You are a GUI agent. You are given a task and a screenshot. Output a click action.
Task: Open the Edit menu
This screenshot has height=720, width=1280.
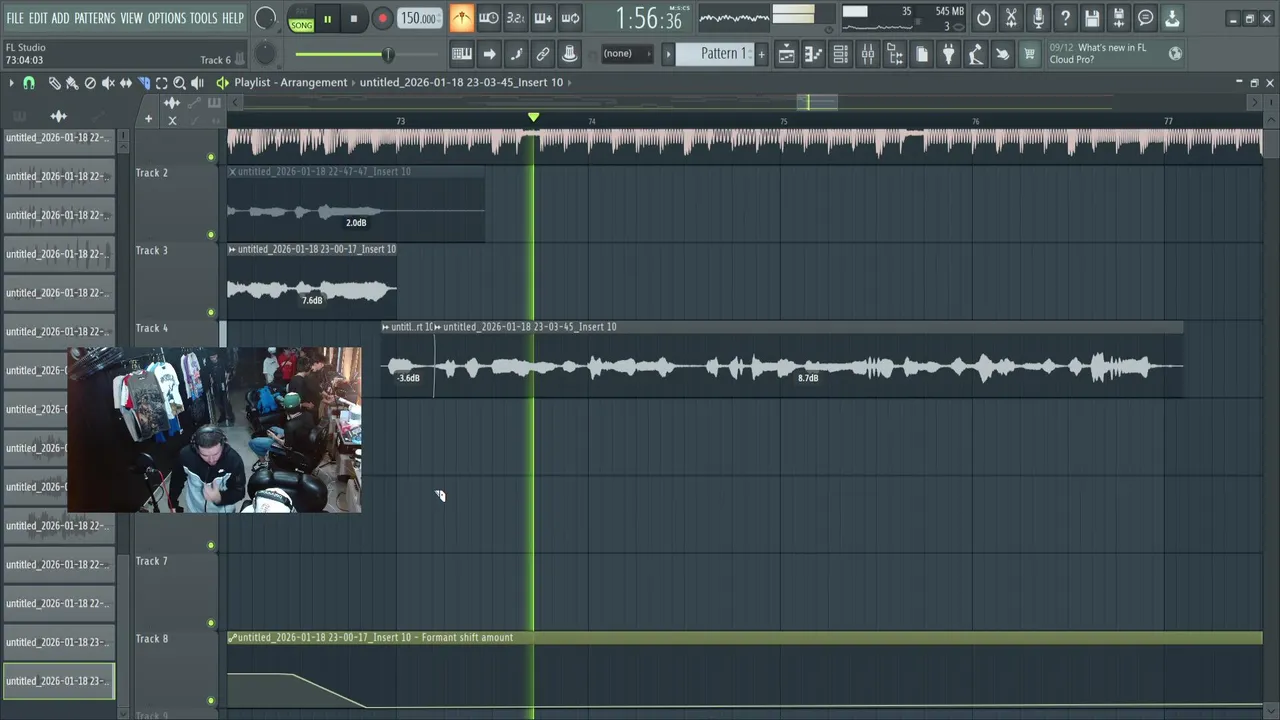click(38, 18)
